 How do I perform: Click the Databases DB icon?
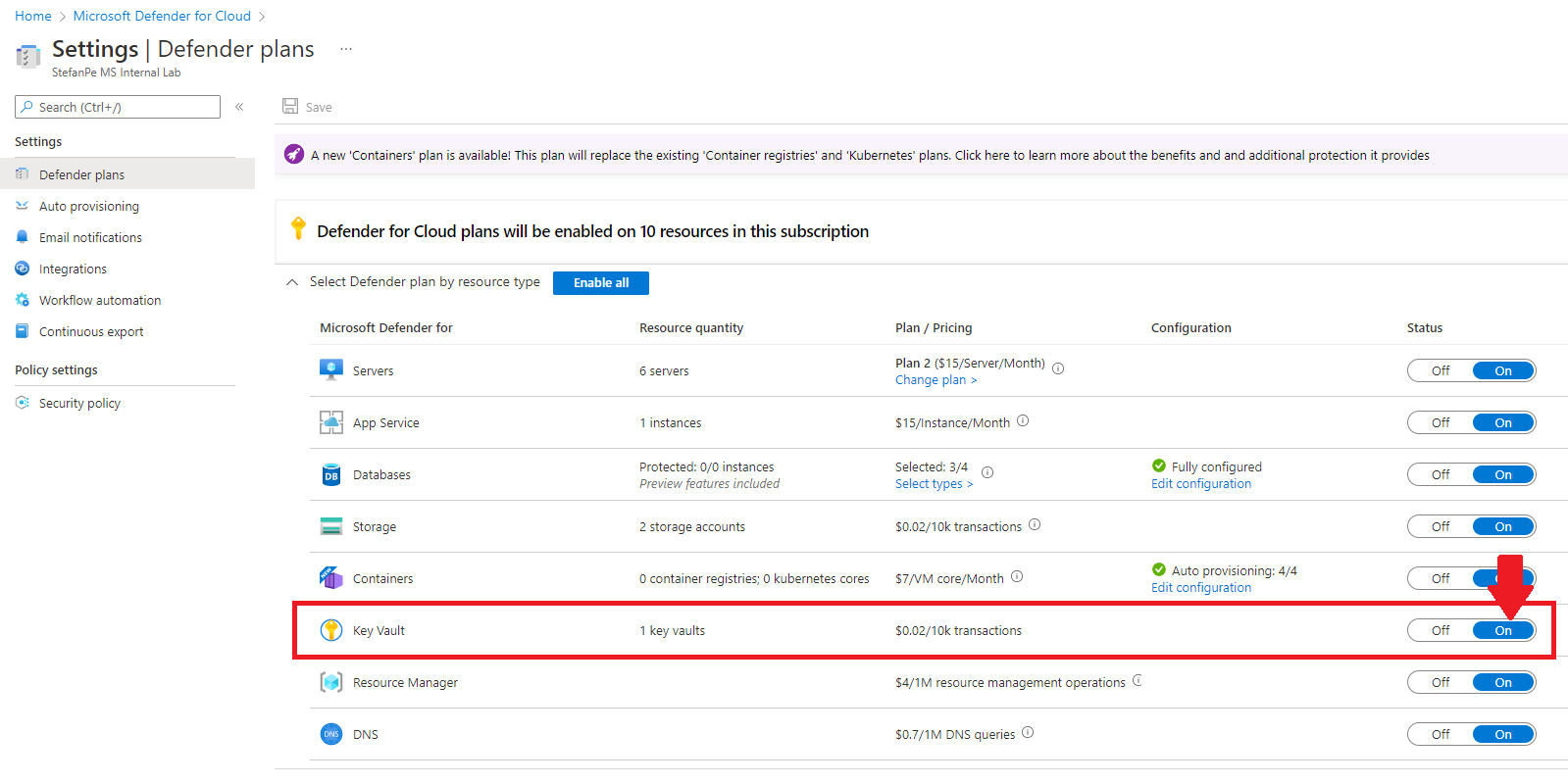tap(331, 474)
